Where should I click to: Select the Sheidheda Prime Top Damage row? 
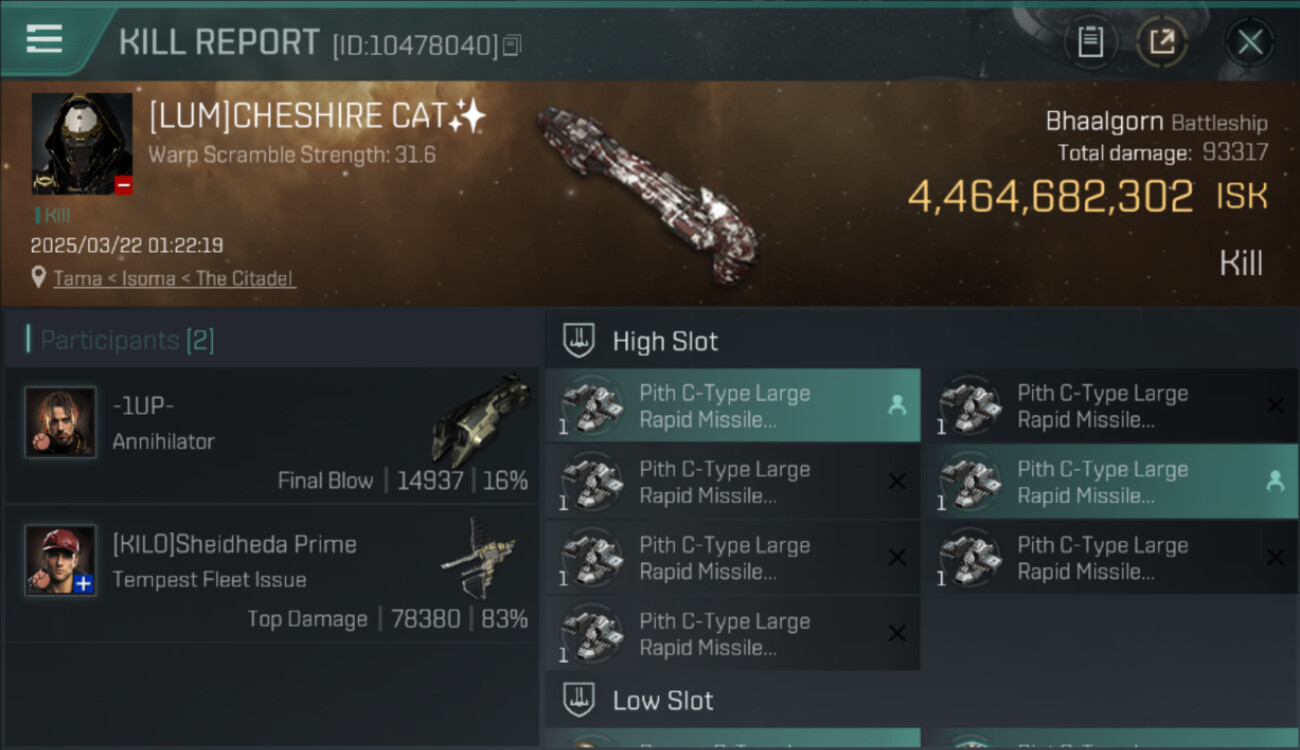272,575
